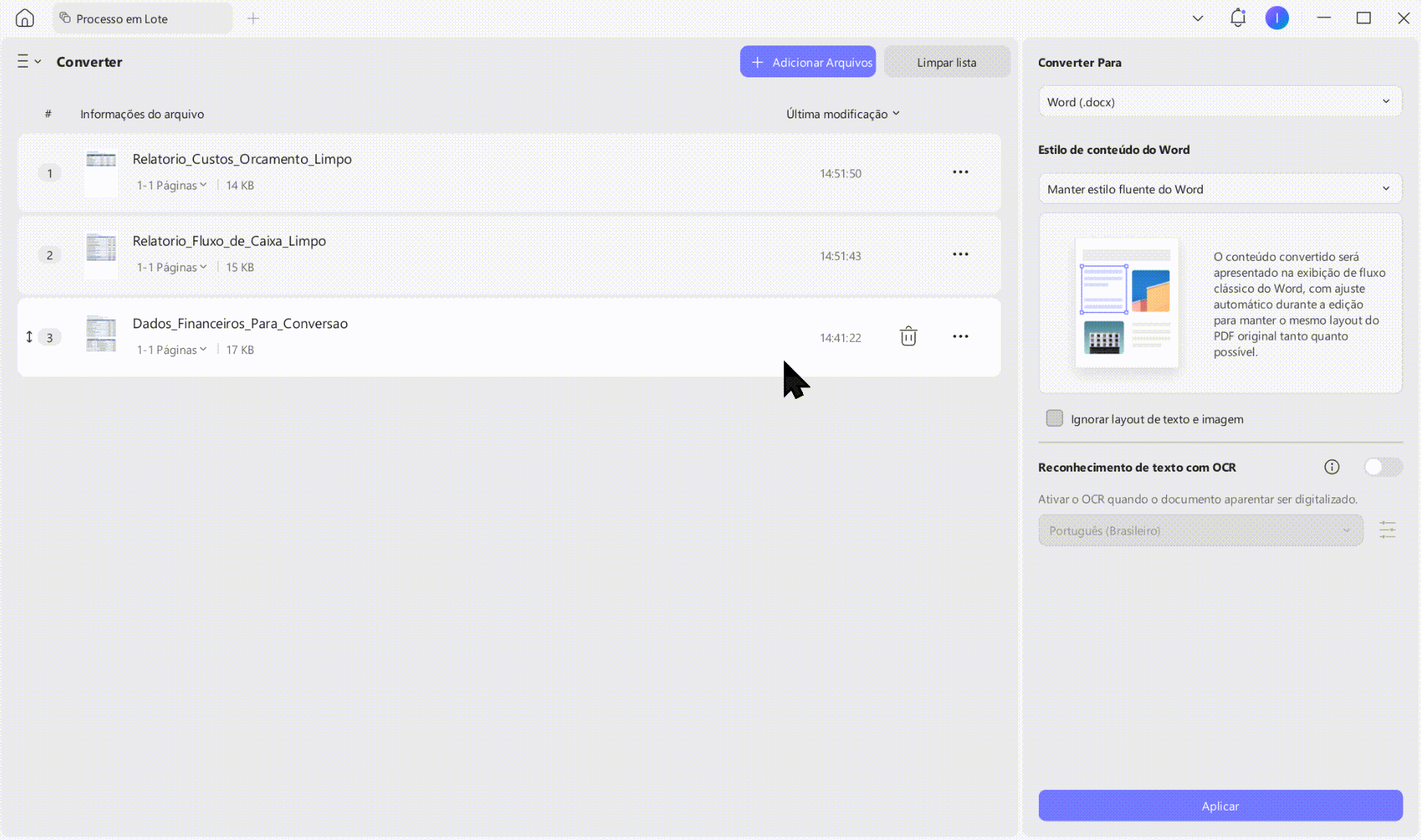Image resolution: width=1421 pixels, height=840 pixels.
Task: Open thumbnail of Relatorio_Fluxo_de_Caixa_Limpo
Action: (x=101, y=255)
